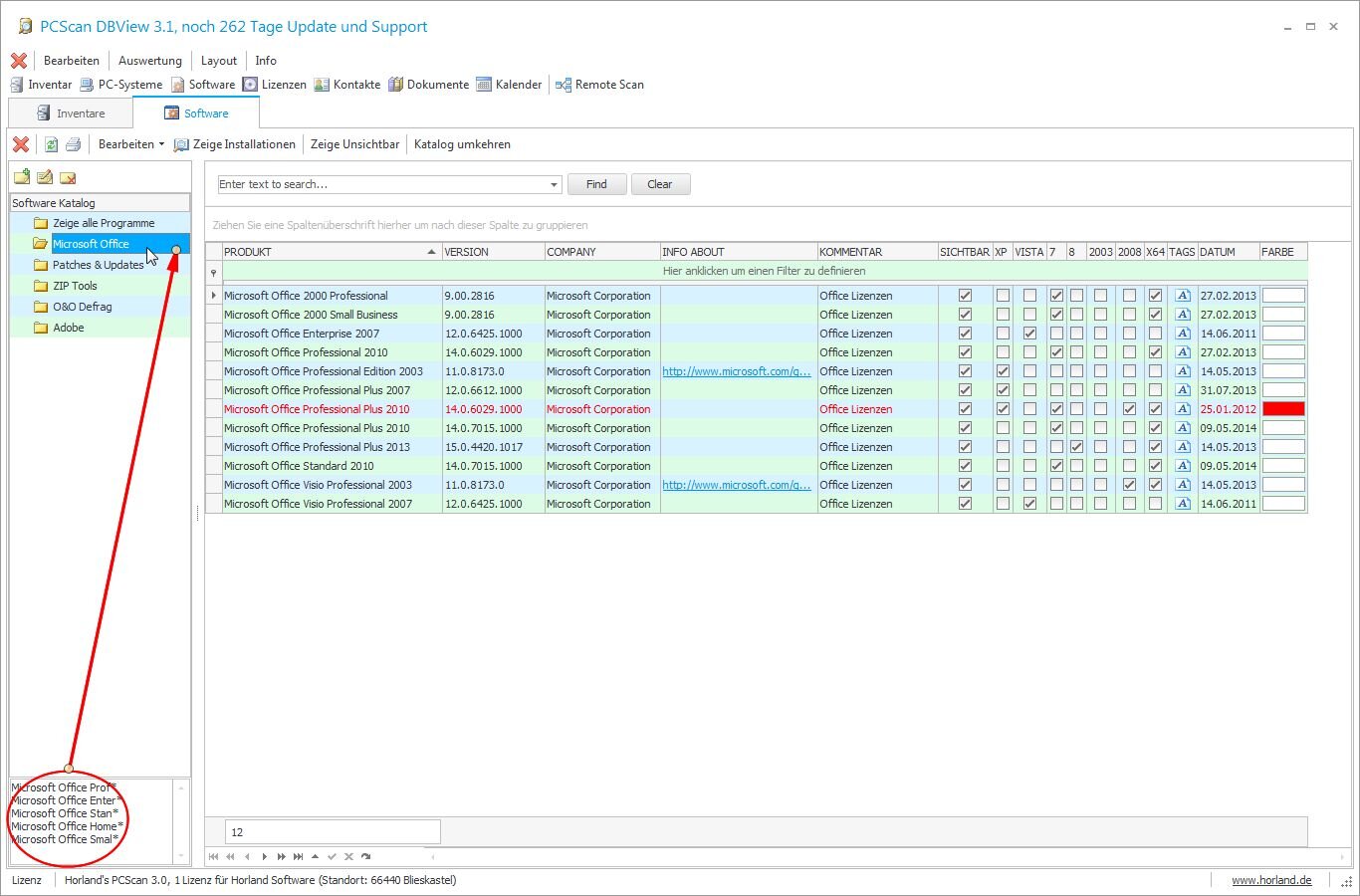Screen dimensions: 1360x896
Task: Open the Microsoft link for Office Professional Edition 2003
Action: [x=737, y=371]
